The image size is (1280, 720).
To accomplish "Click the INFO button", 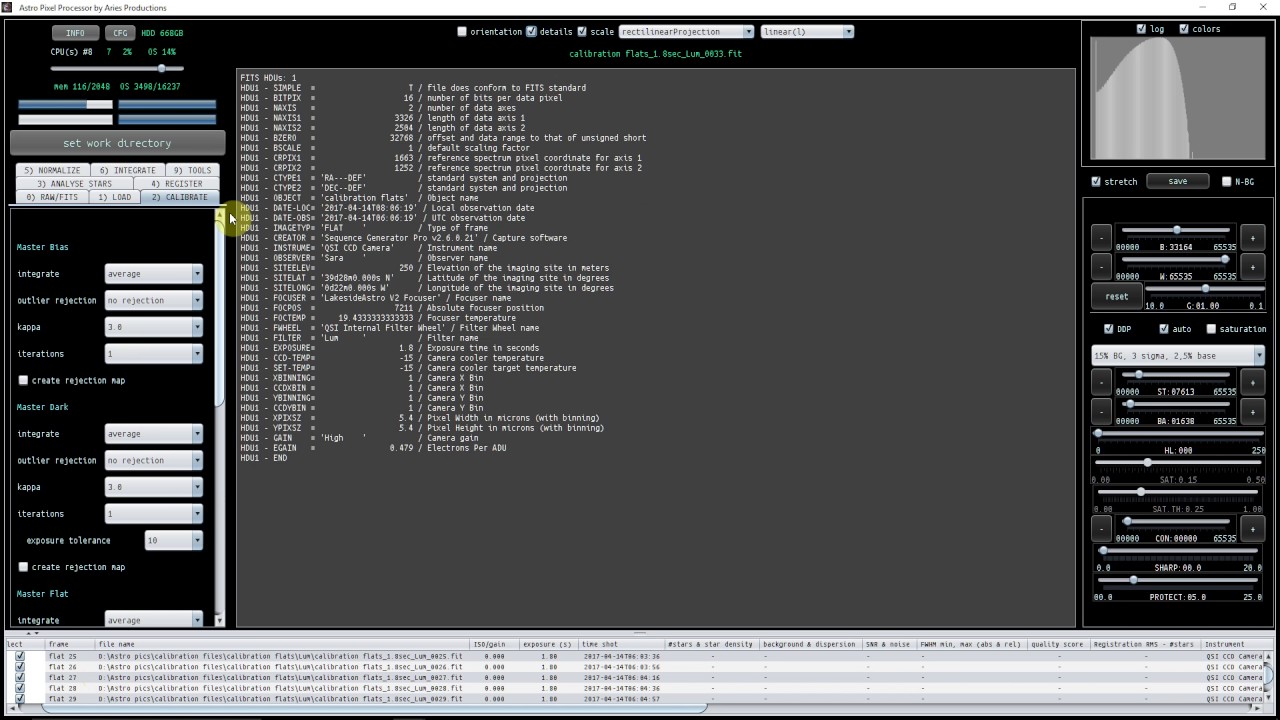I will click(75, 33).
